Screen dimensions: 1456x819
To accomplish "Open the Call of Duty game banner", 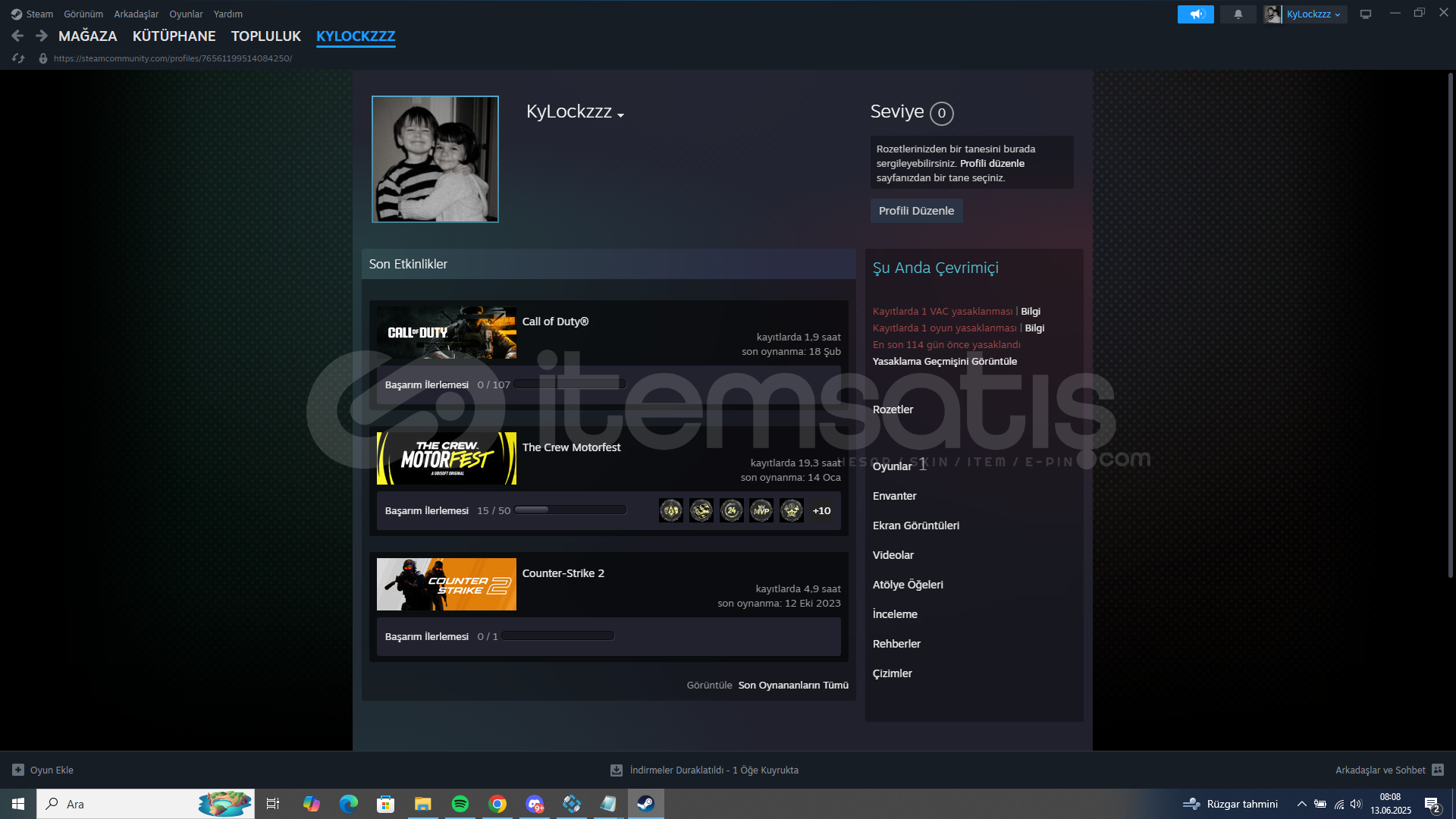I will [447, 333].
